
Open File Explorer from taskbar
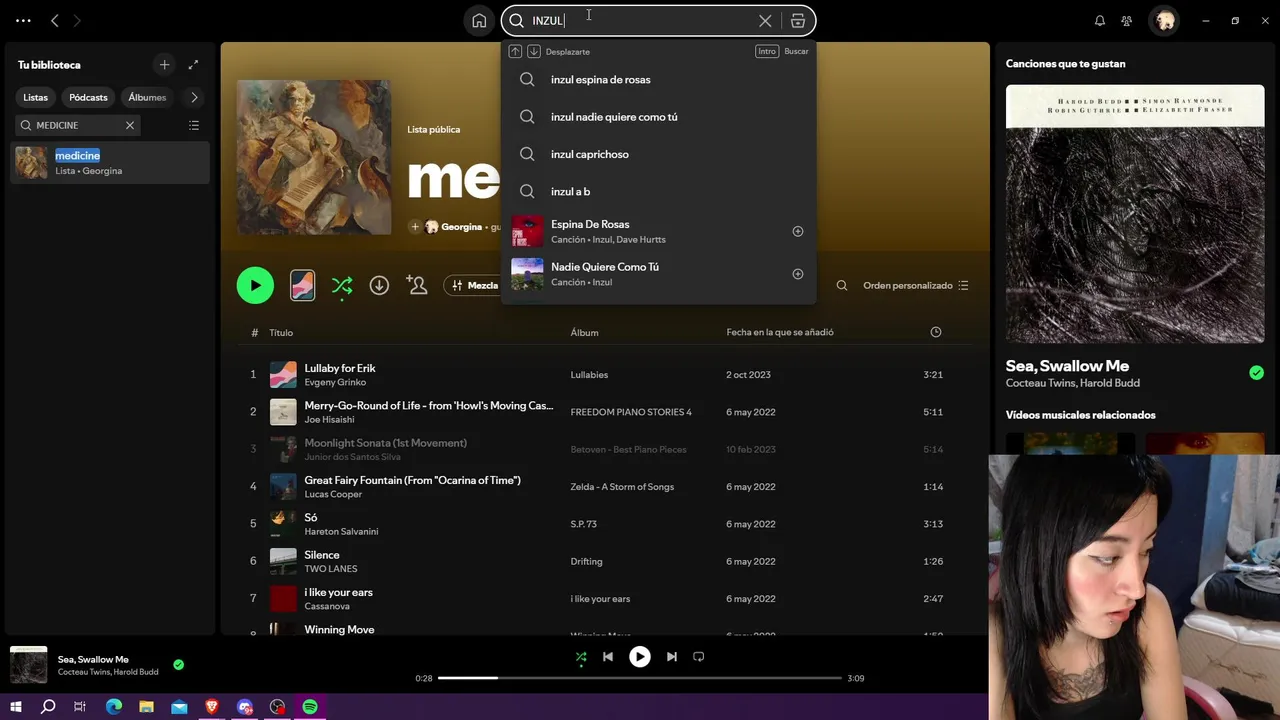click(x=146, y=707)
